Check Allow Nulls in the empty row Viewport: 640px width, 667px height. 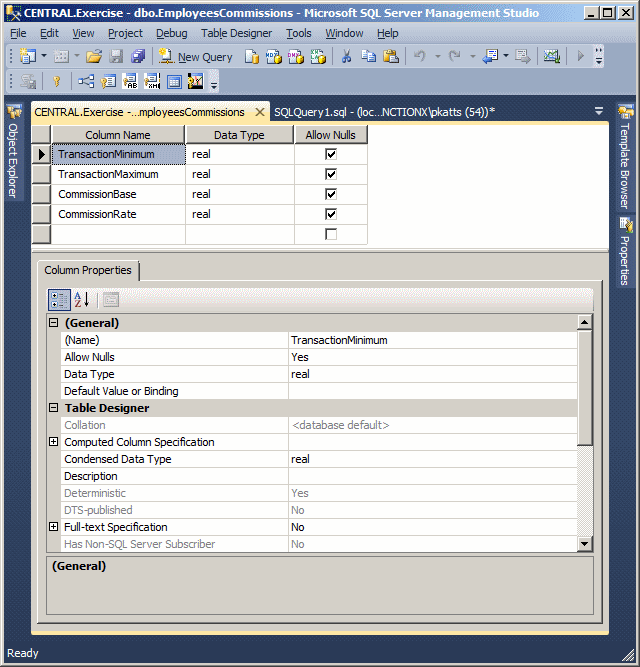[x=331, y=234]
